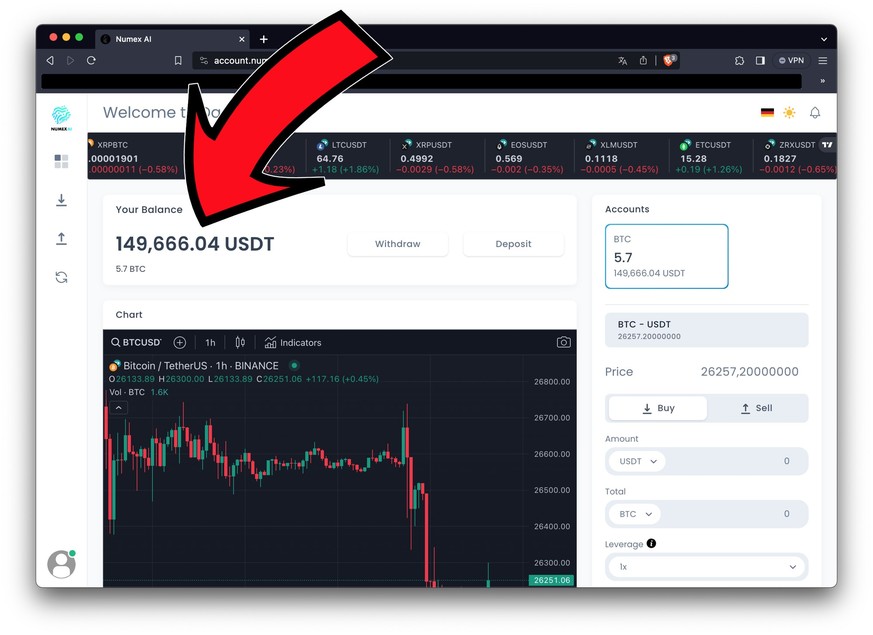Open the notifications bell icon

(815, 113)
